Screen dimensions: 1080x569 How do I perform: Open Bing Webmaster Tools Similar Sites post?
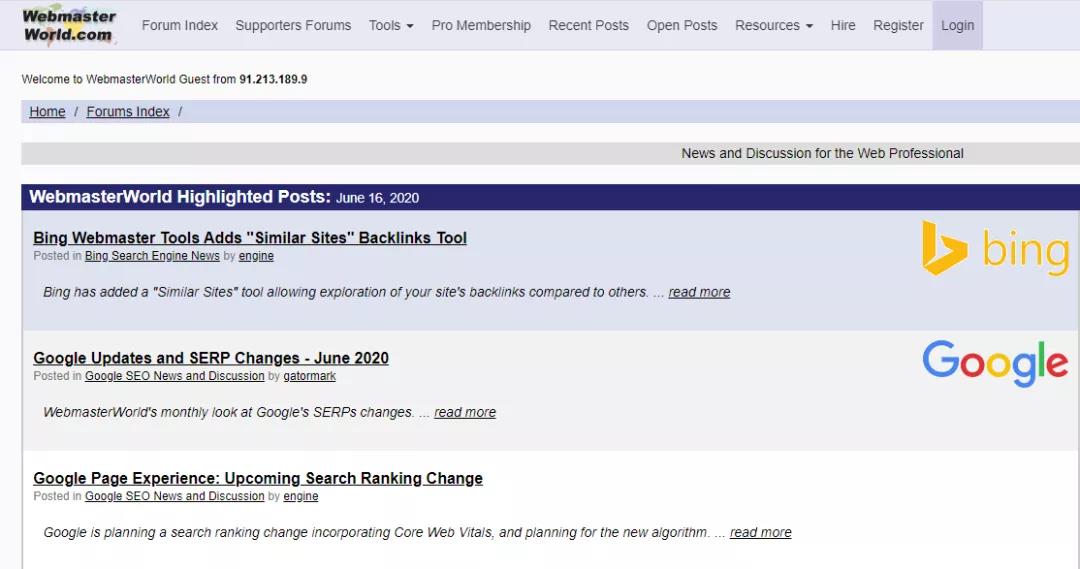point(250,238)
